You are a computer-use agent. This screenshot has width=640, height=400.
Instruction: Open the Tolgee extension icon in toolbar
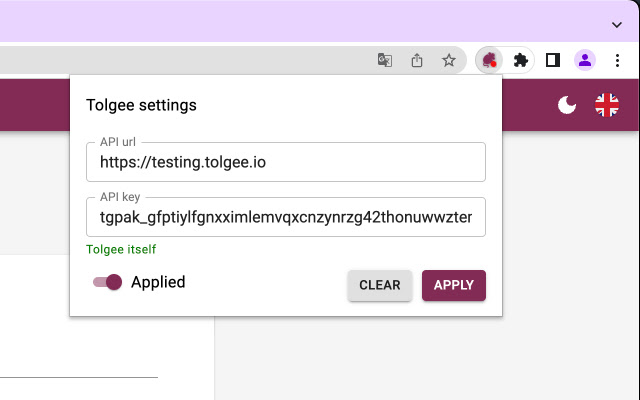pyautogui.click(x=489, y=60)
